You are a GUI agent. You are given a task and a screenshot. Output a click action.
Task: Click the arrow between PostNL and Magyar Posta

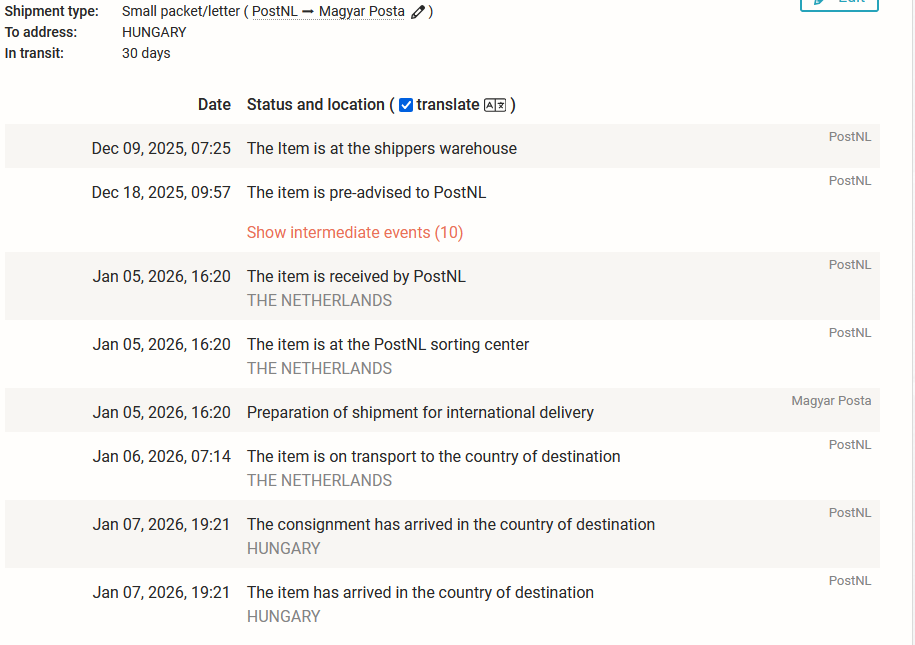[x=308, y=12]
